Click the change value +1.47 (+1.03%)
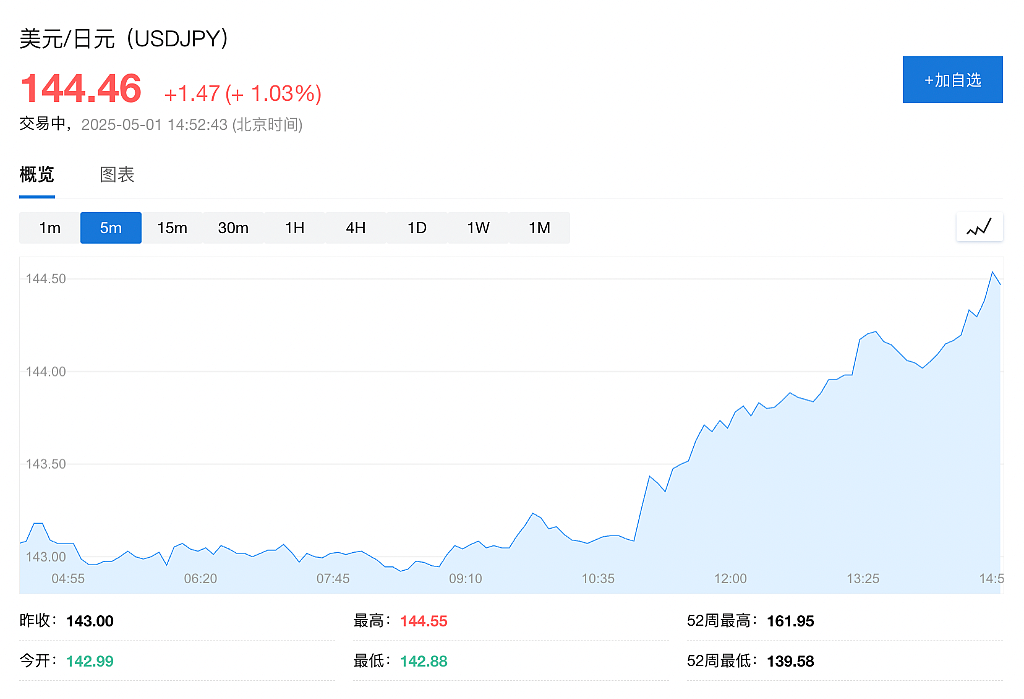1024x699 pixels. [x=242, y=93]
